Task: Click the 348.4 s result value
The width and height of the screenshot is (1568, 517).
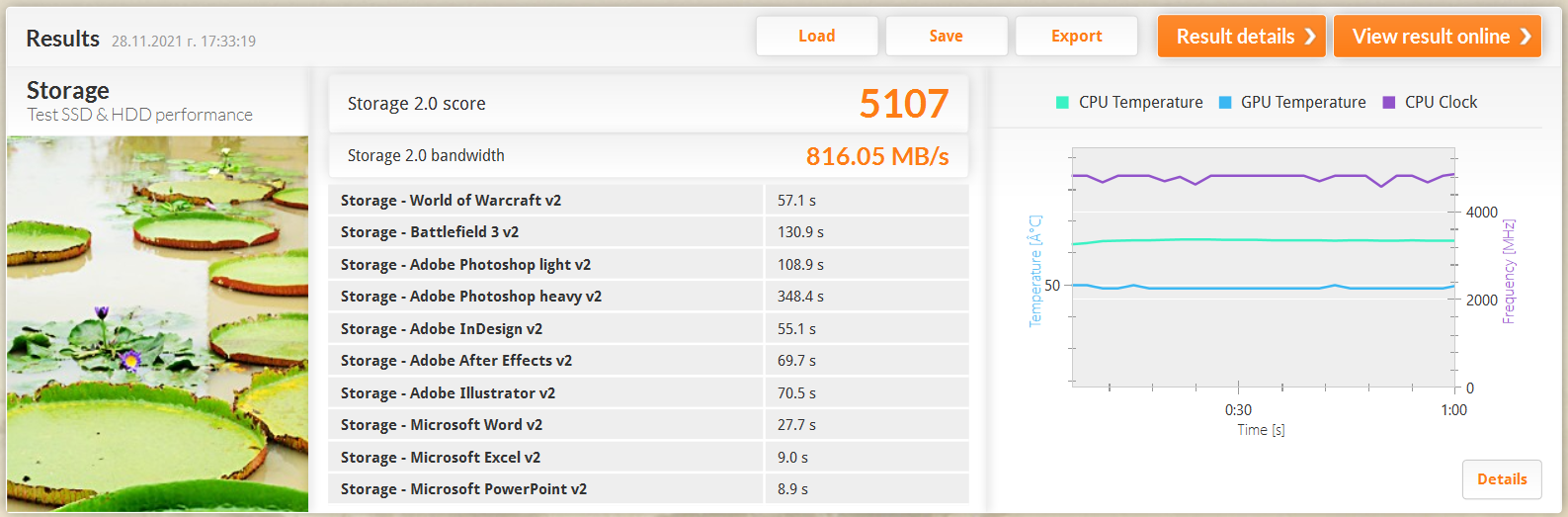Action: (800, 297)
